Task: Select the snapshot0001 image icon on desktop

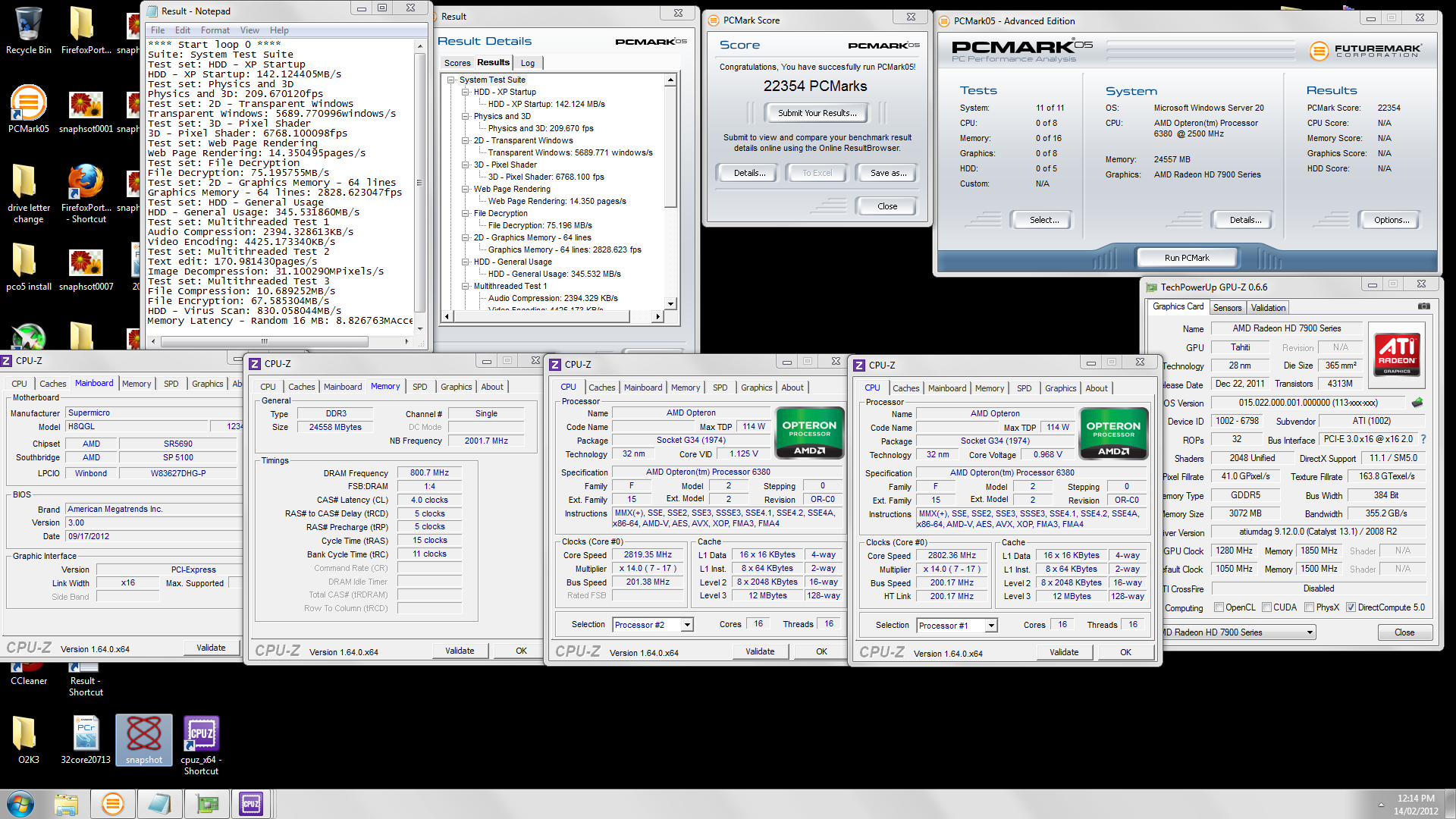Action: pyautogui.click(x=86, y=111)
